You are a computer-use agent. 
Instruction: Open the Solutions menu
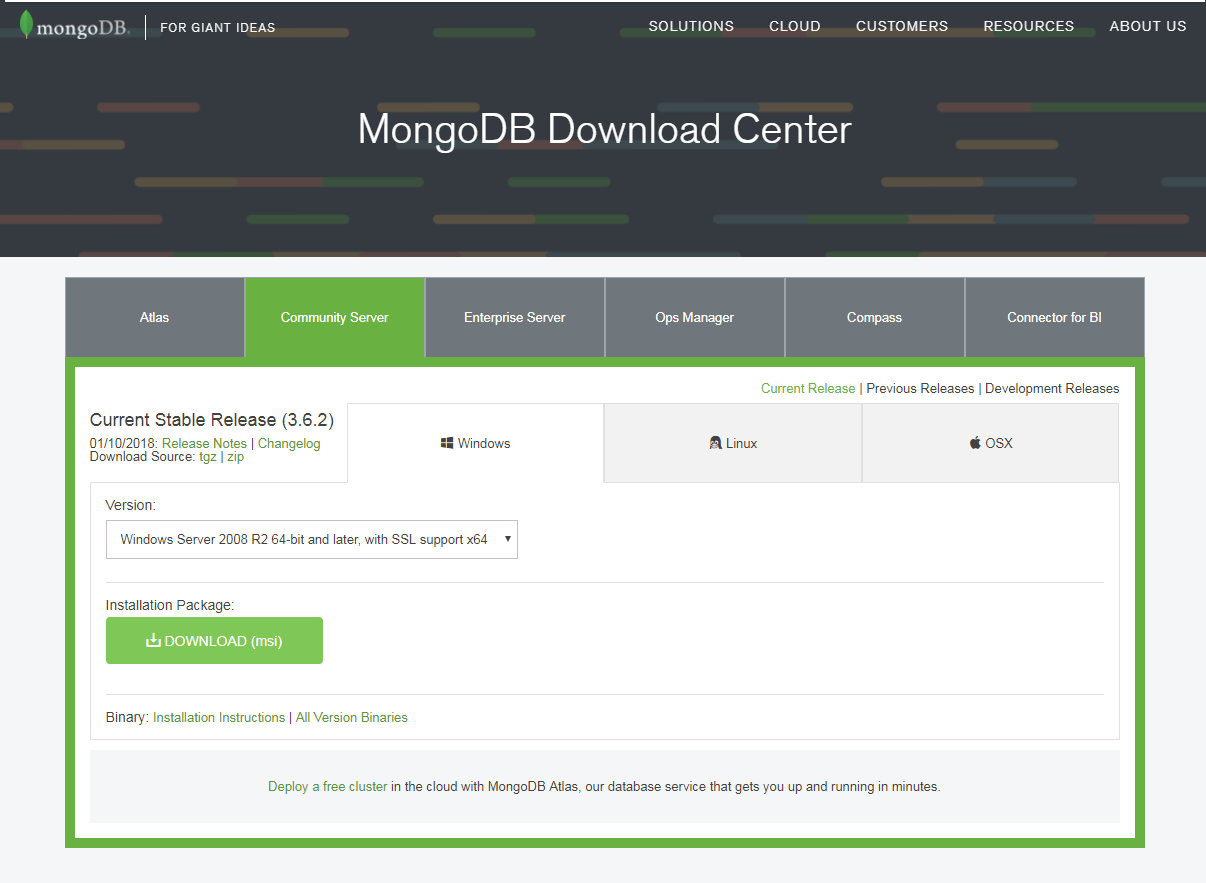click(691, 27)
